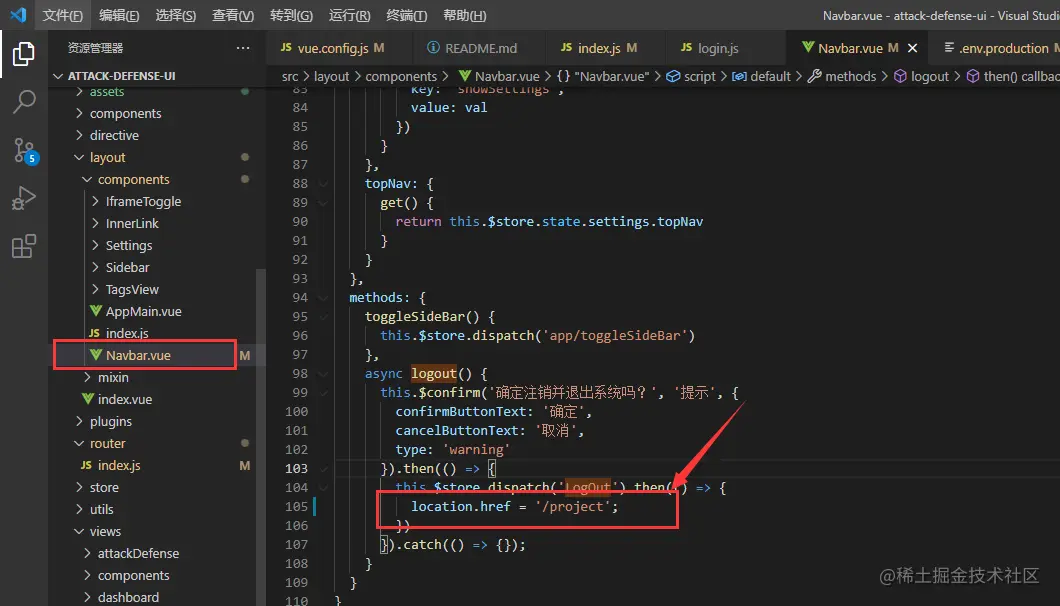Expand the IframeToggle folder
This screenshot has width=1060, height=606.
(143, 202)
